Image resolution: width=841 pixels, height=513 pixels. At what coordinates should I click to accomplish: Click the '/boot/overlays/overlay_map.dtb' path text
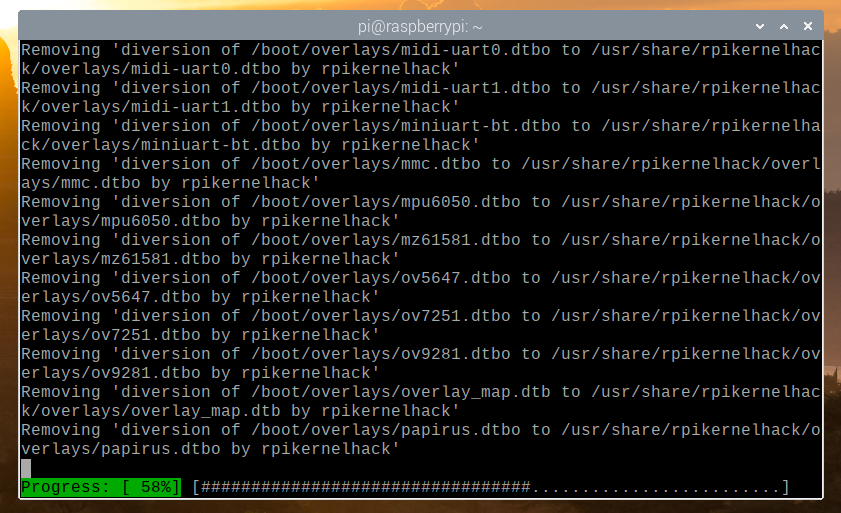401,392
